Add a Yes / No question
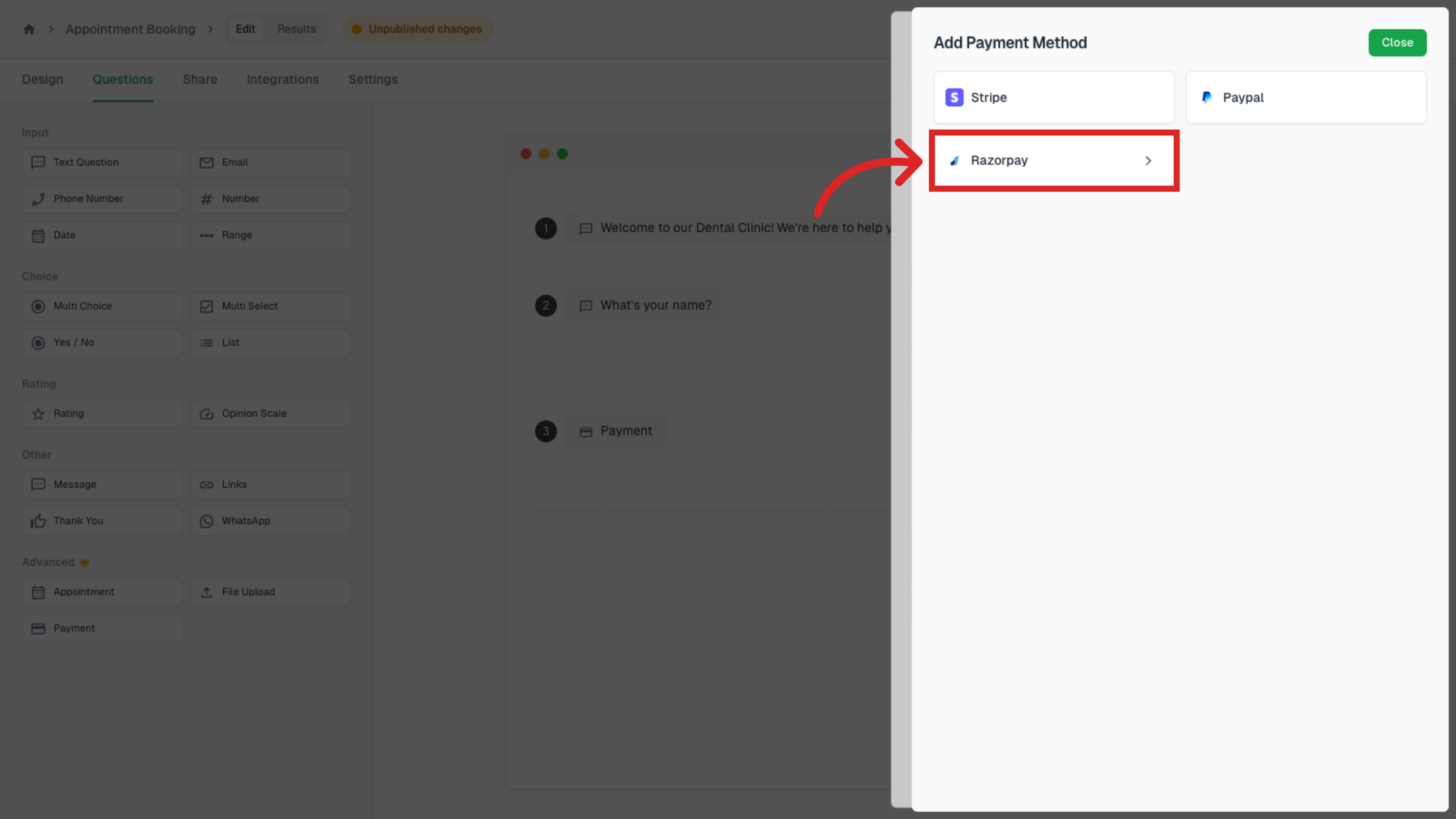1456x819 pixels. coord(102,343)
